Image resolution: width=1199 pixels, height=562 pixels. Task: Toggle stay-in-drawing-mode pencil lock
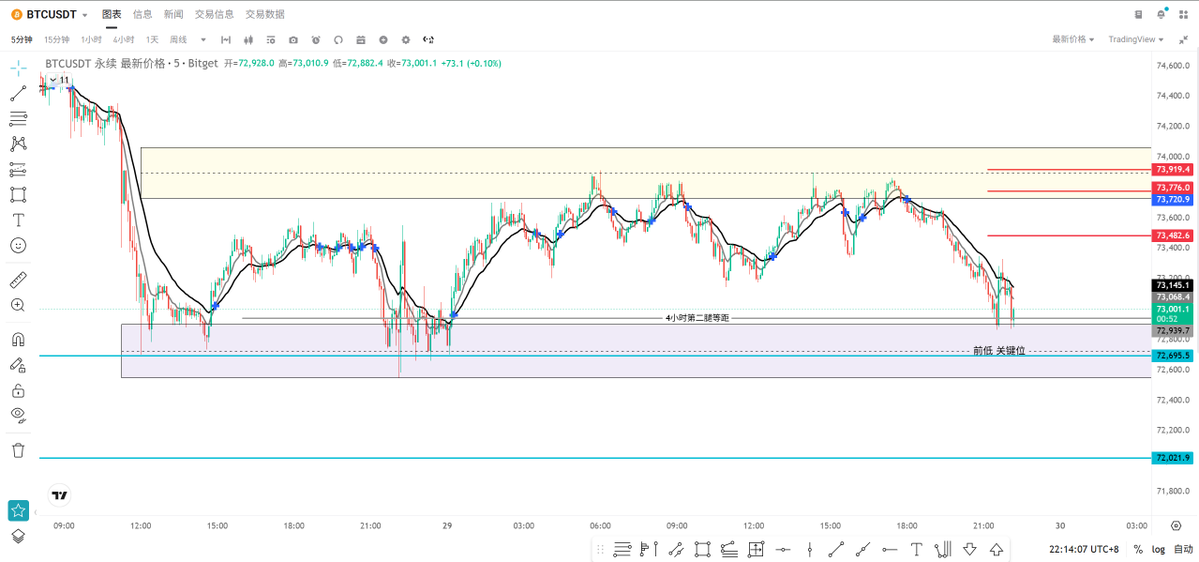point(18,365)
